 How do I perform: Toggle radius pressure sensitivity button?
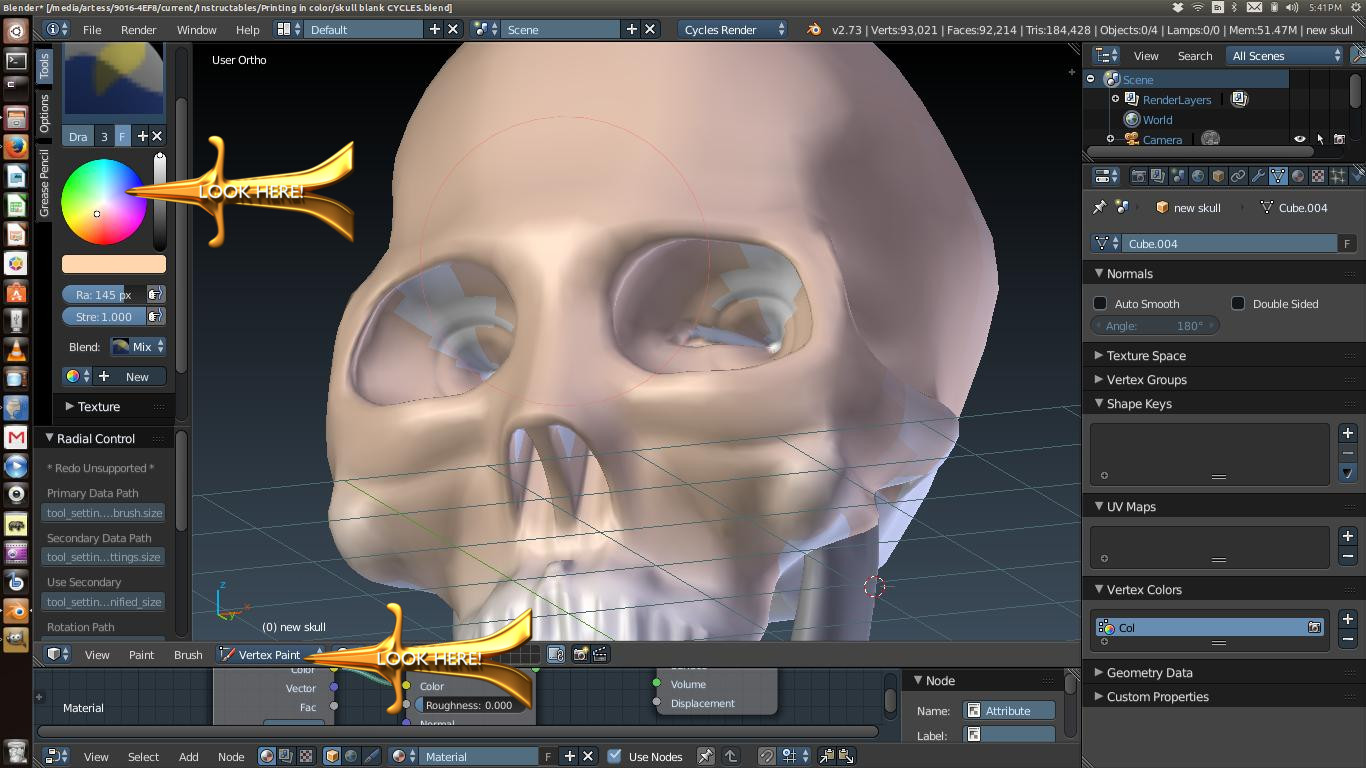click(155, 294)
